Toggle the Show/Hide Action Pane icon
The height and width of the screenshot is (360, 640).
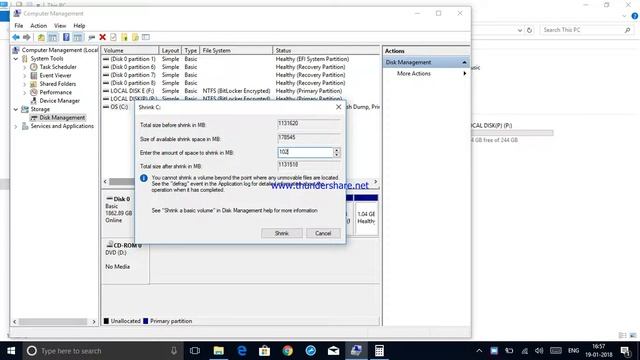78,37
